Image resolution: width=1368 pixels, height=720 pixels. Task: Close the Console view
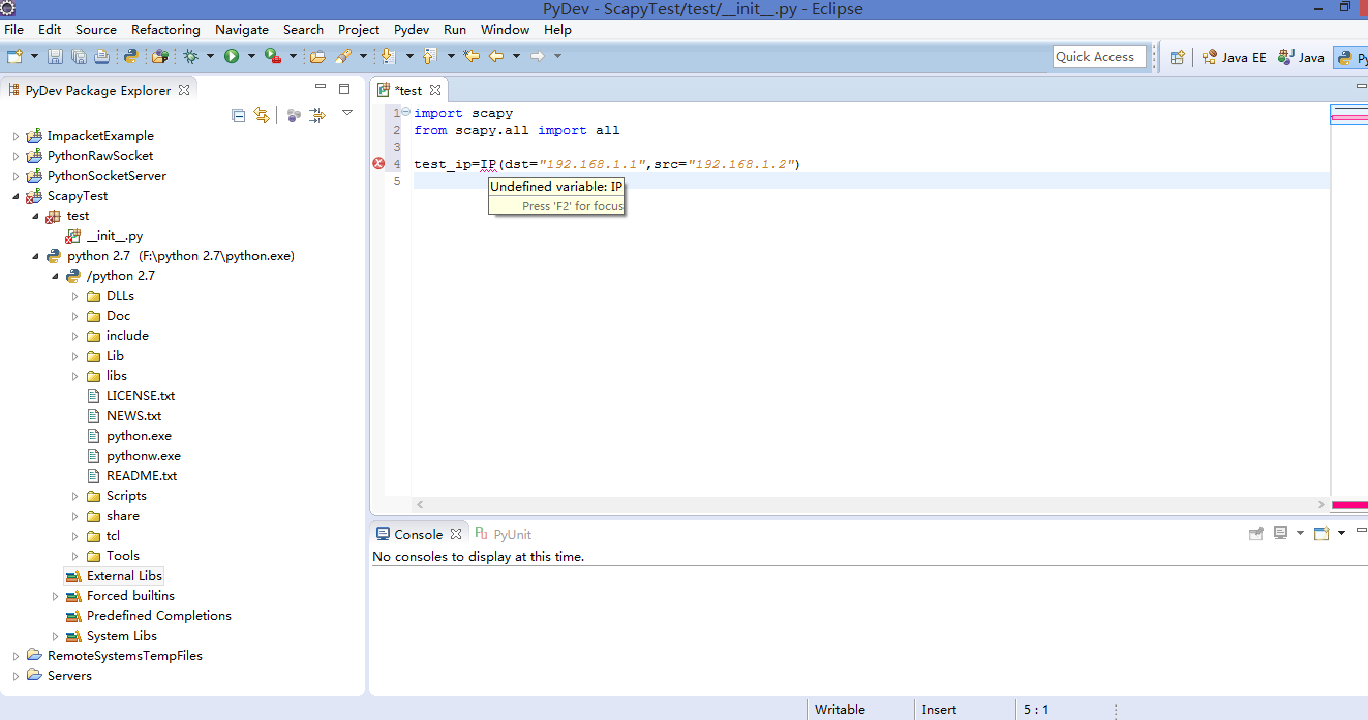pos(456,534)
